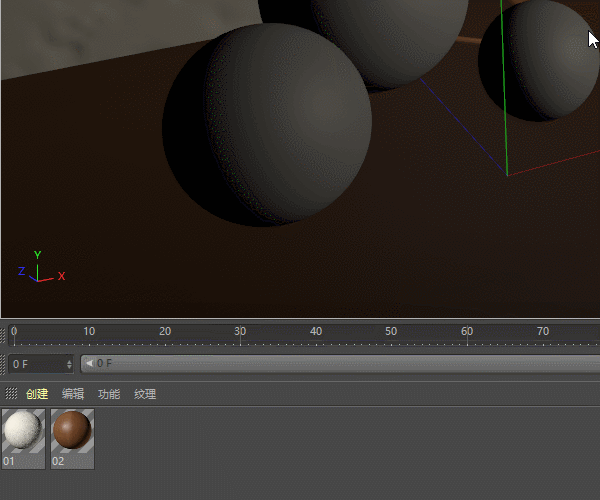
Task: Open the 编辑 menu
Action: (x=73, y=394)
